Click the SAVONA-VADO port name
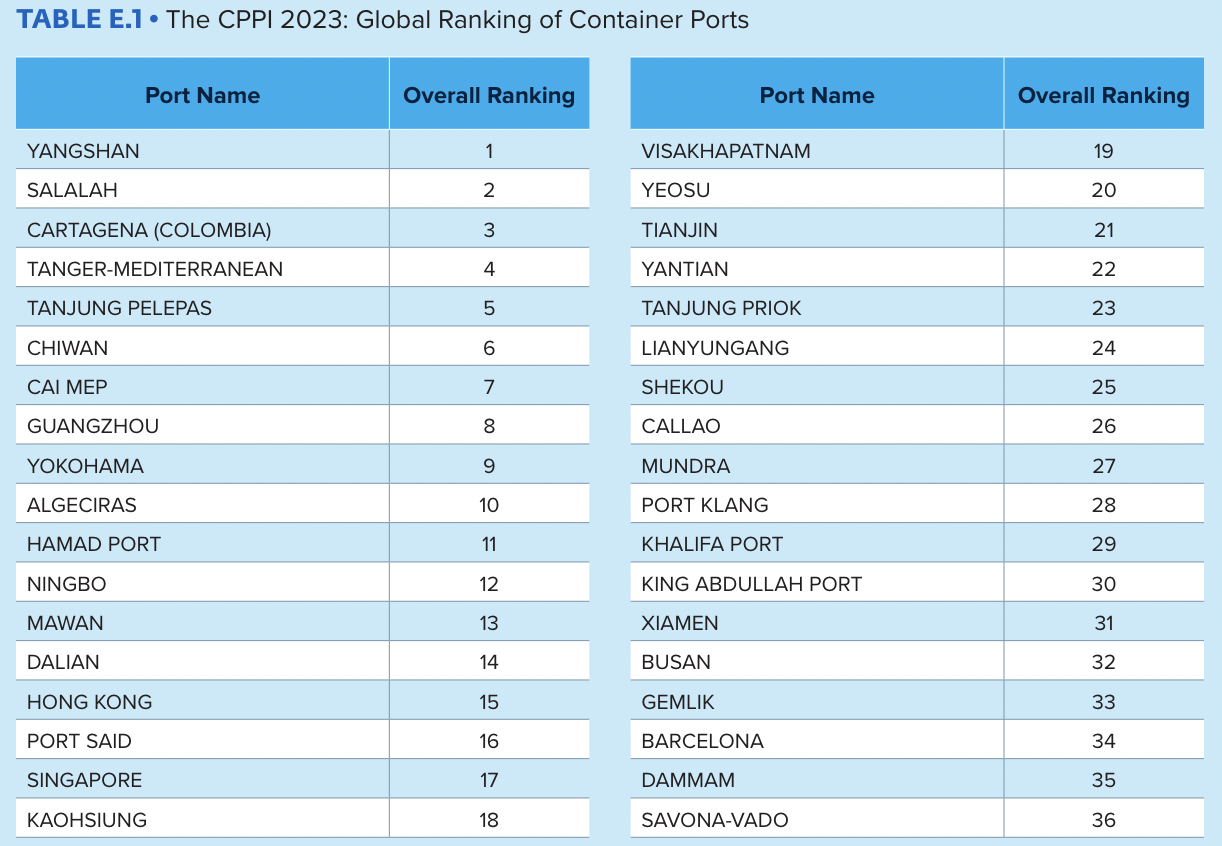This screenshot has width=1222, height=846. (715, 820)
